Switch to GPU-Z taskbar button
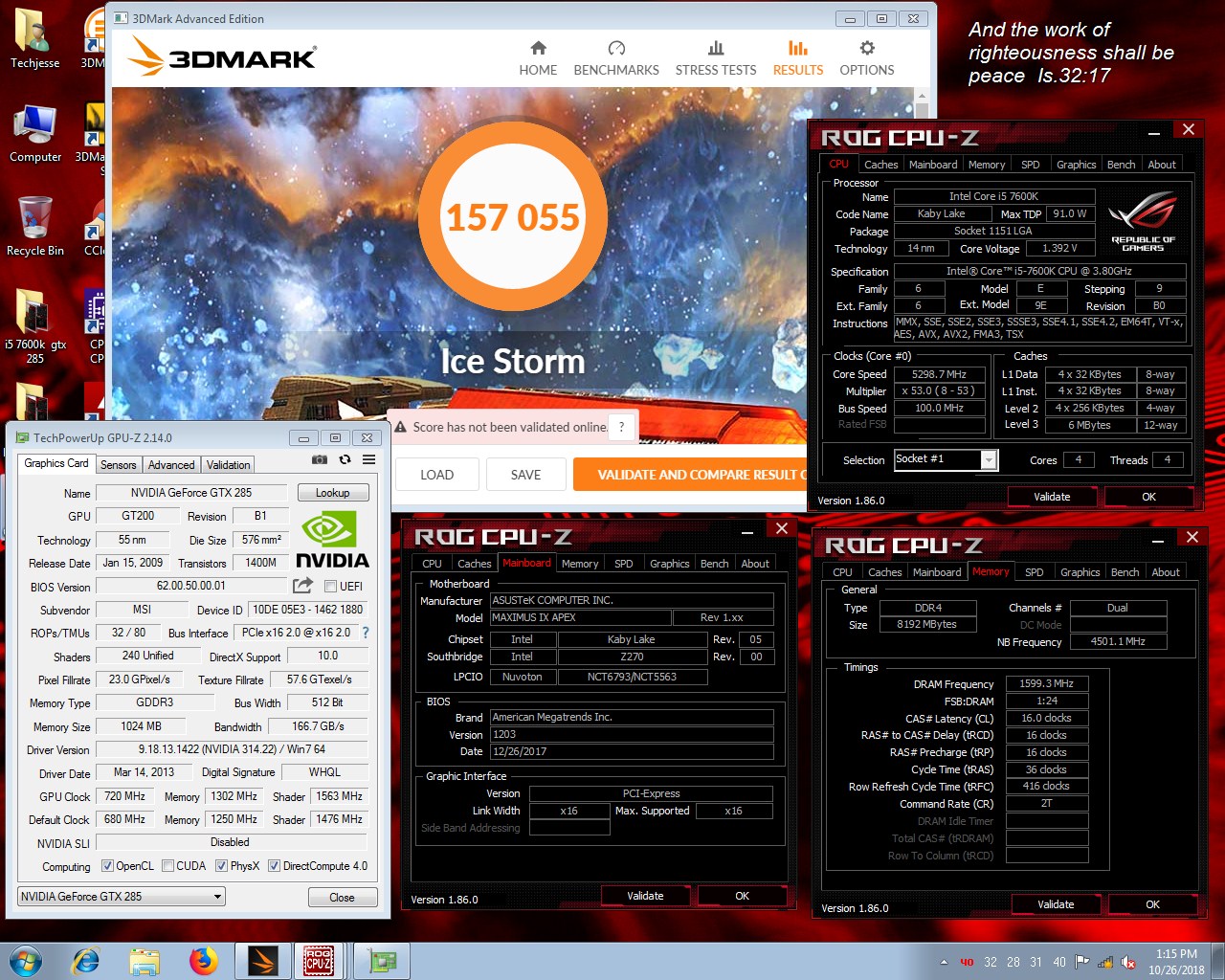 pos(383,961)
